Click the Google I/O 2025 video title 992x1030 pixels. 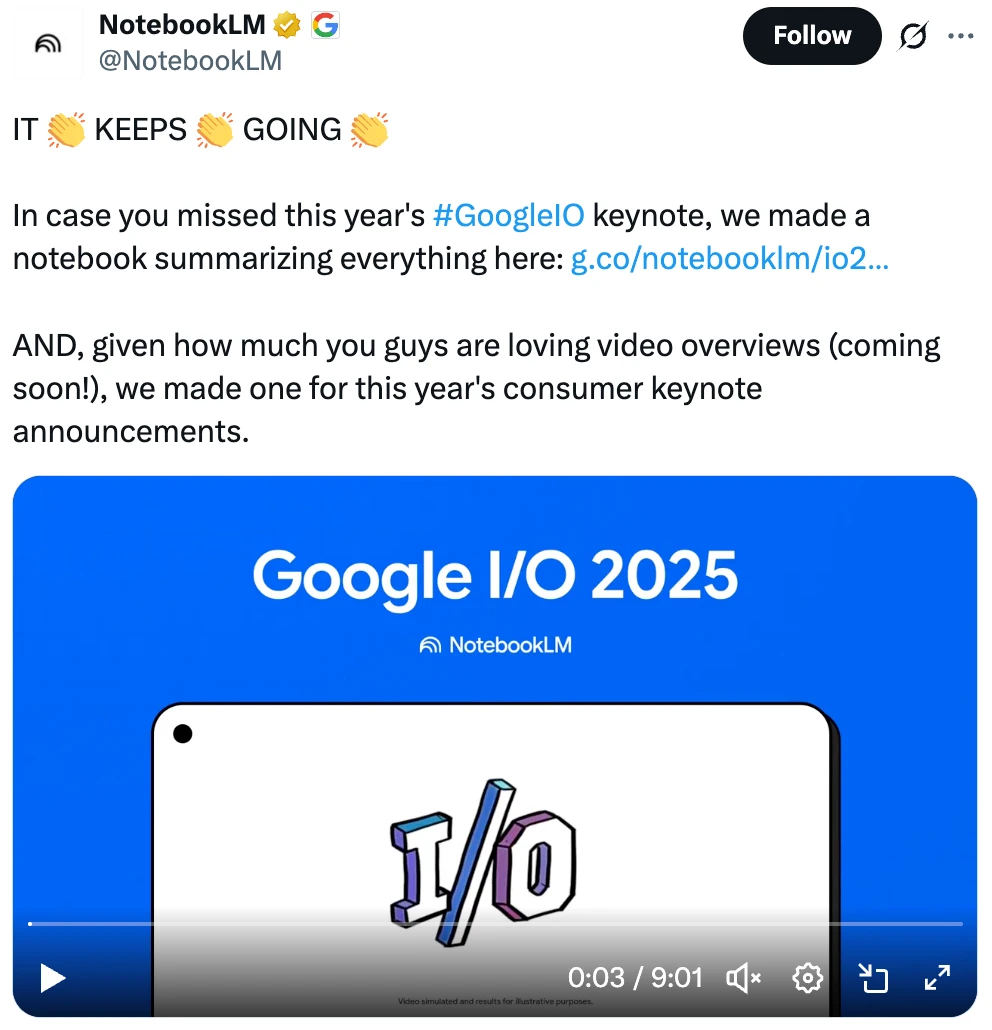(x=495, y=576)
